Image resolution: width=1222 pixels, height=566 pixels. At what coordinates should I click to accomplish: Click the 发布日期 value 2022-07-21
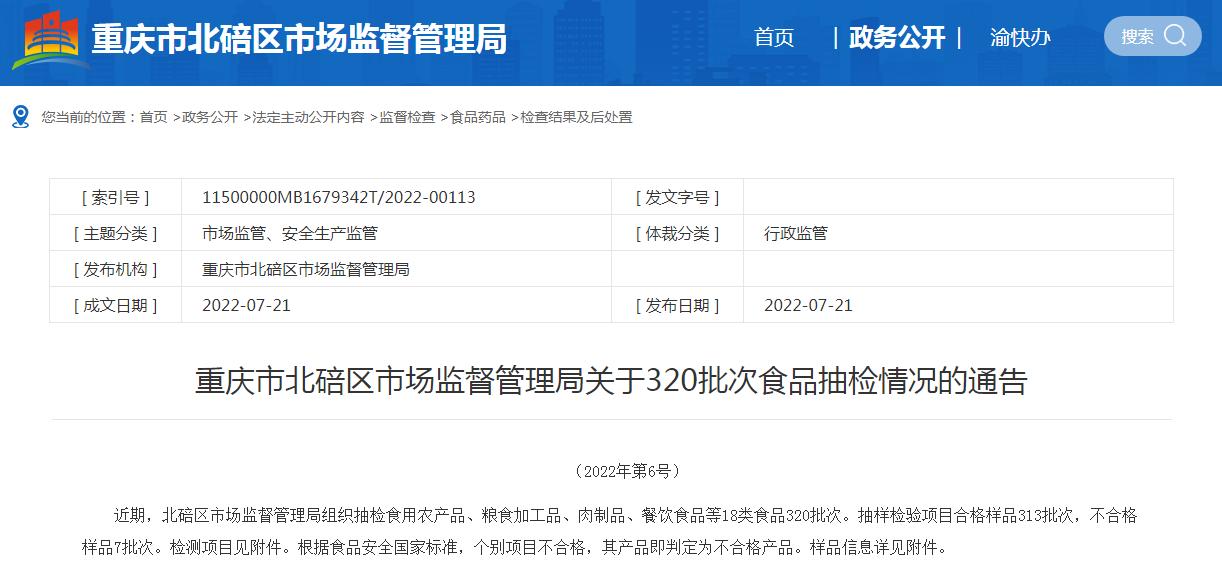[x=808, y=305]
